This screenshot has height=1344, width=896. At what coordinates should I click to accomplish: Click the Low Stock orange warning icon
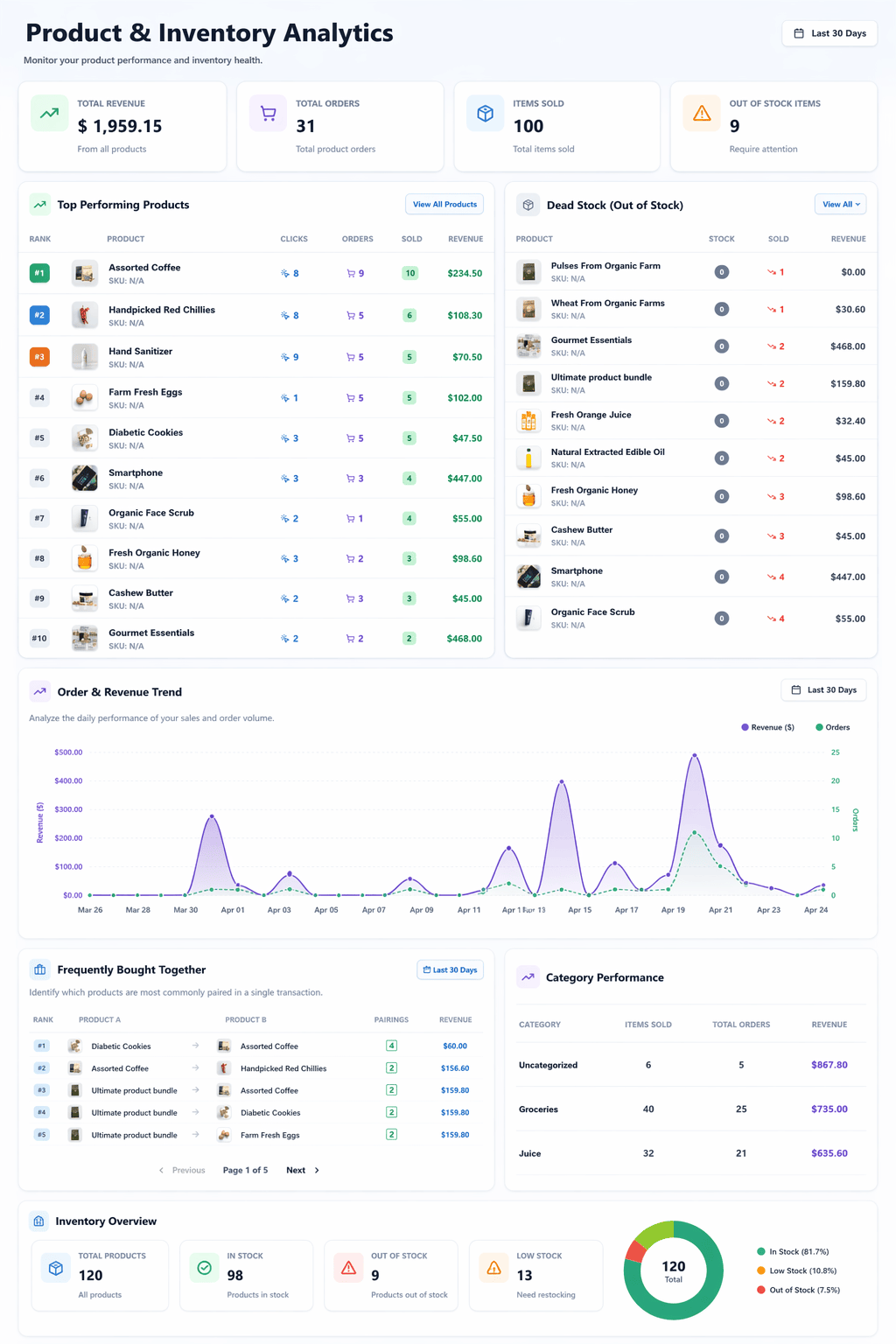point(493,1268)
